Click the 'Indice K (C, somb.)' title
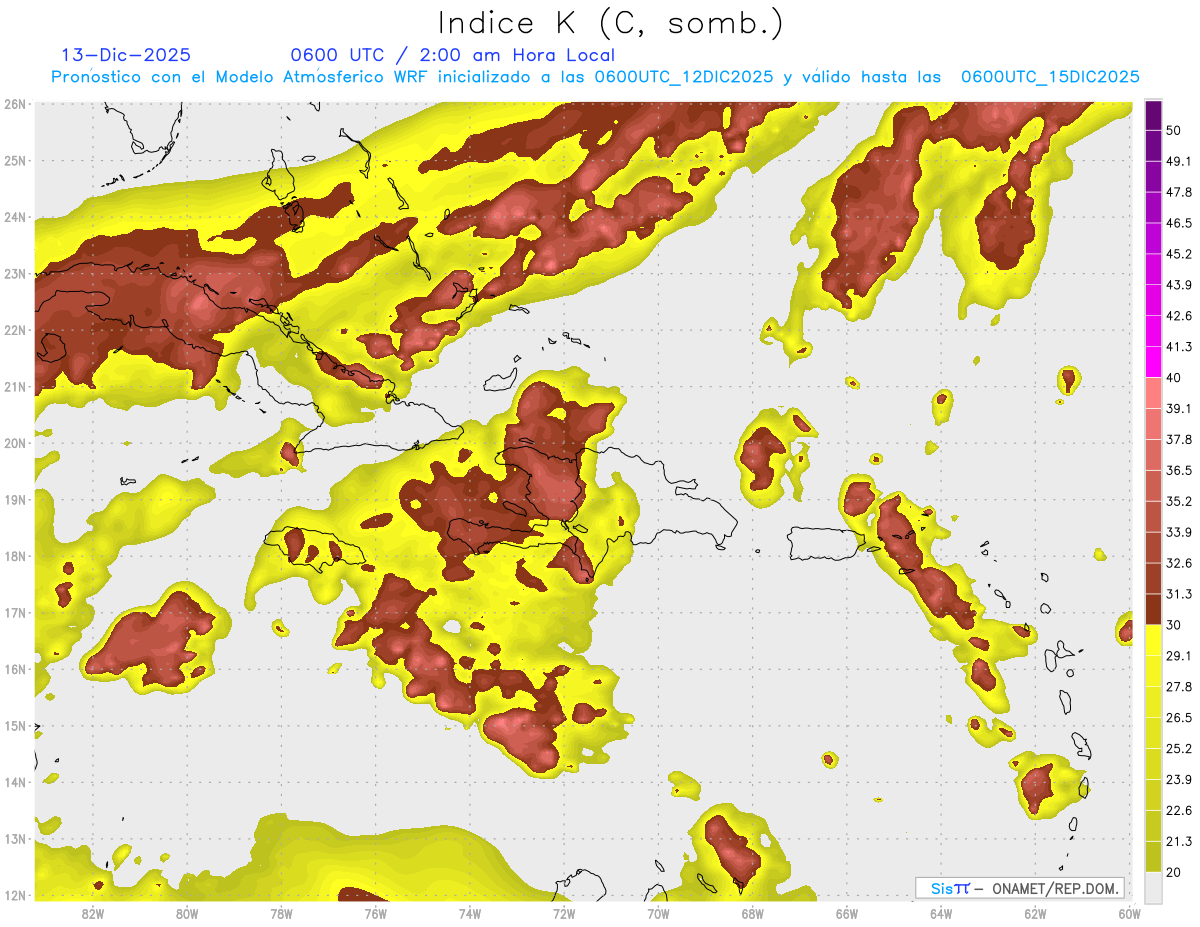The width and height of the screenshot is (1200, 927). click(611, 23)
